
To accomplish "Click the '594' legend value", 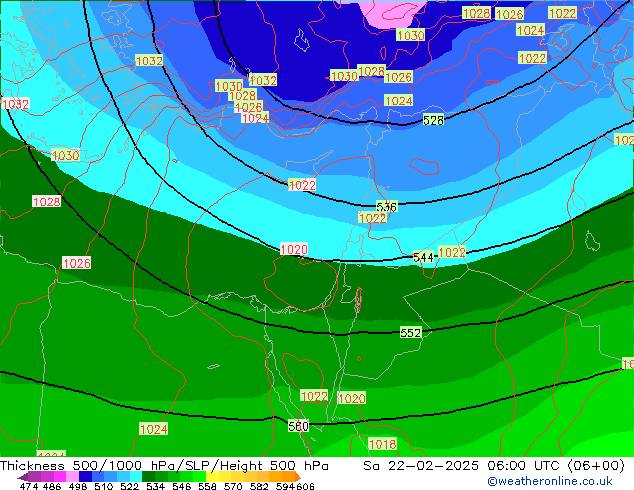I will 285,486.
